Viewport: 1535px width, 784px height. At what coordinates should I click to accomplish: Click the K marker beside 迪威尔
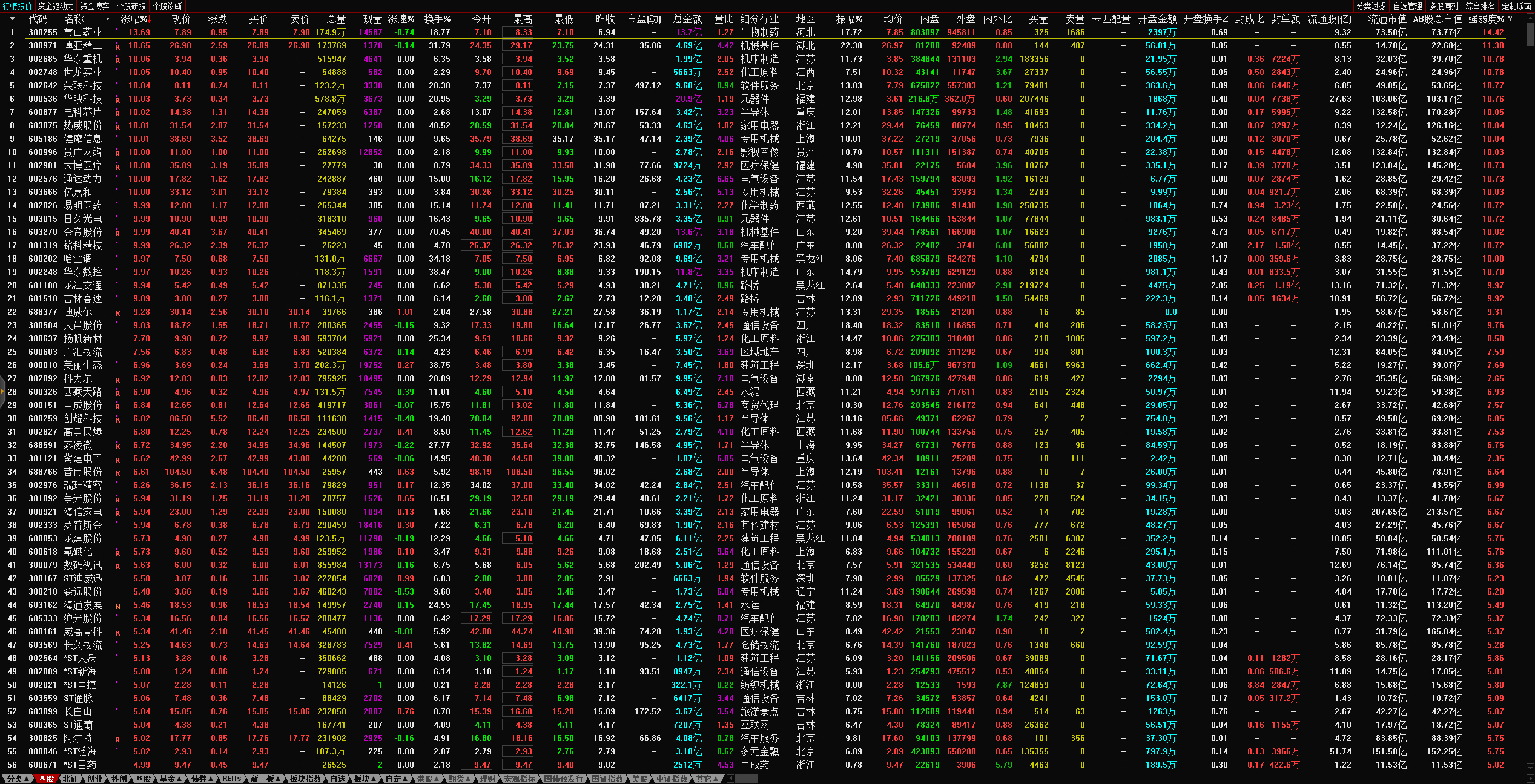click(x=117, y=313)
